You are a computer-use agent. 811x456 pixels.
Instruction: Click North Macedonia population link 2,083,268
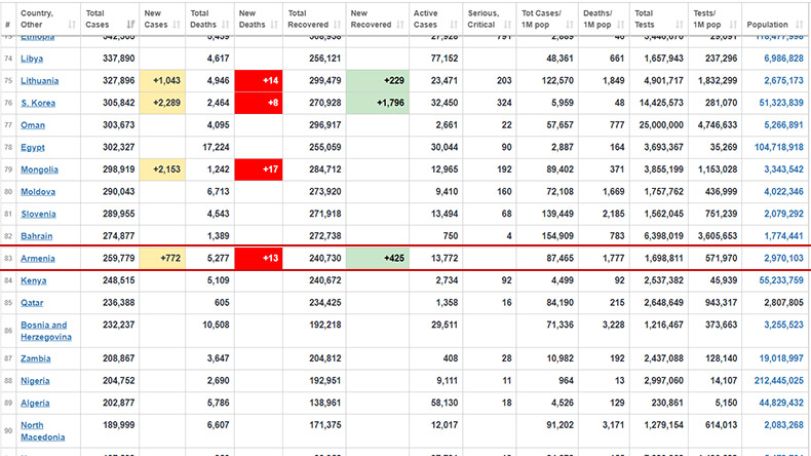(784, 425)
